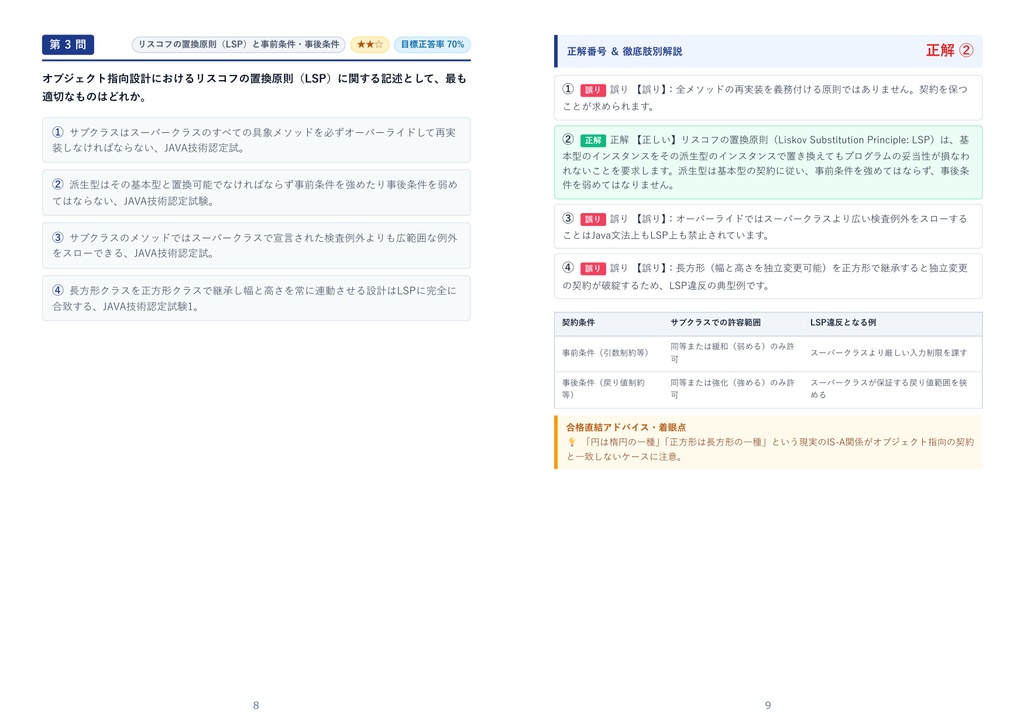Click the red 誤り badge in explanation ①

[592, 90]
